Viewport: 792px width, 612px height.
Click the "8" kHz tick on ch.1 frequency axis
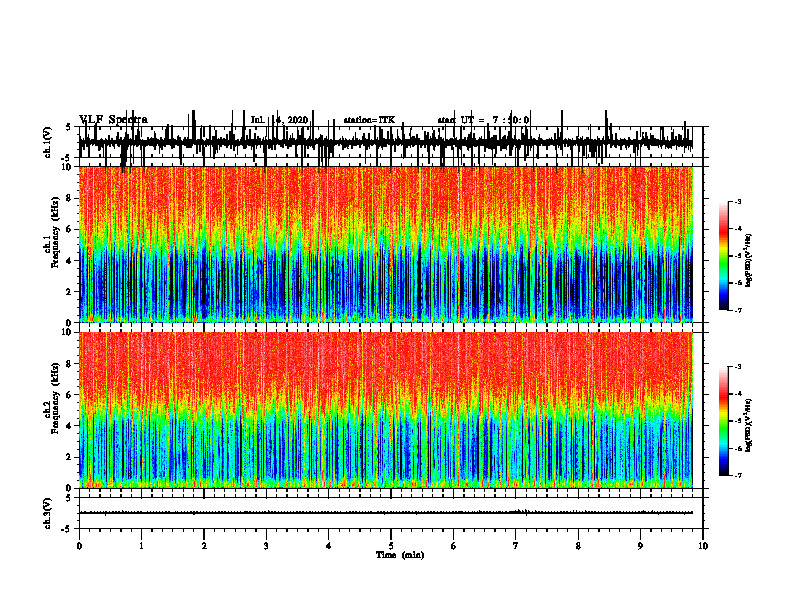70,198
